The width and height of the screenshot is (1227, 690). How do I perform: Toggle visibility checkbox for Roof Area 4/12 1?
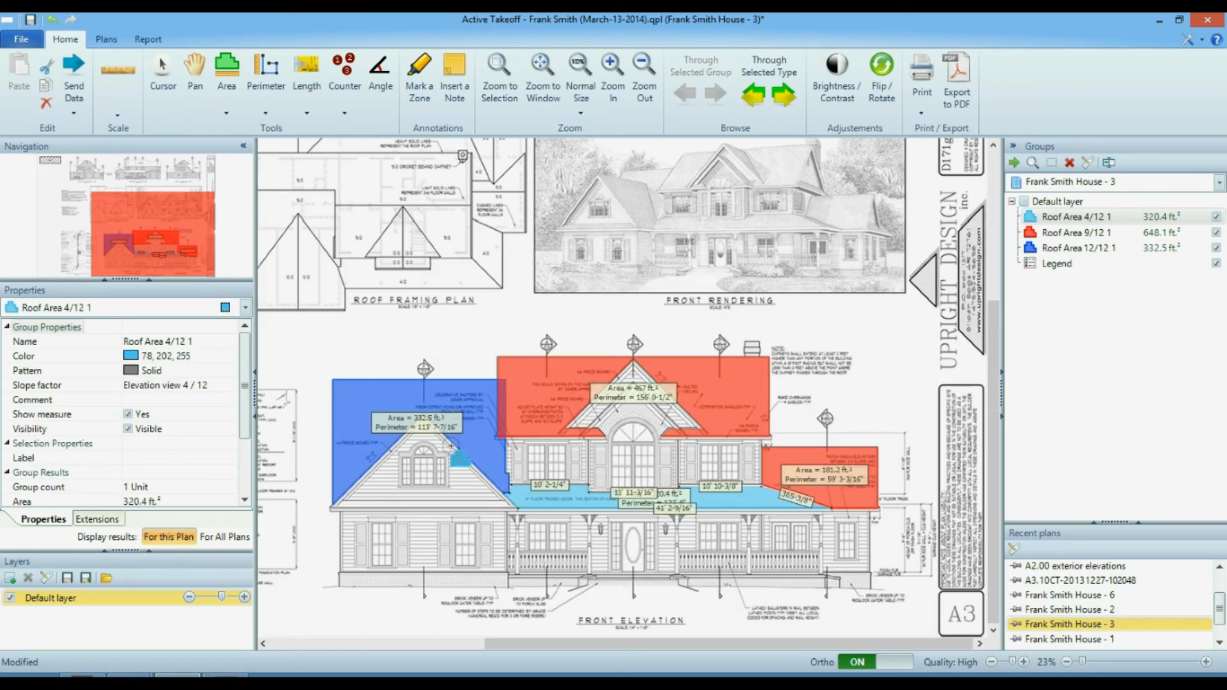coord(1216,217)
